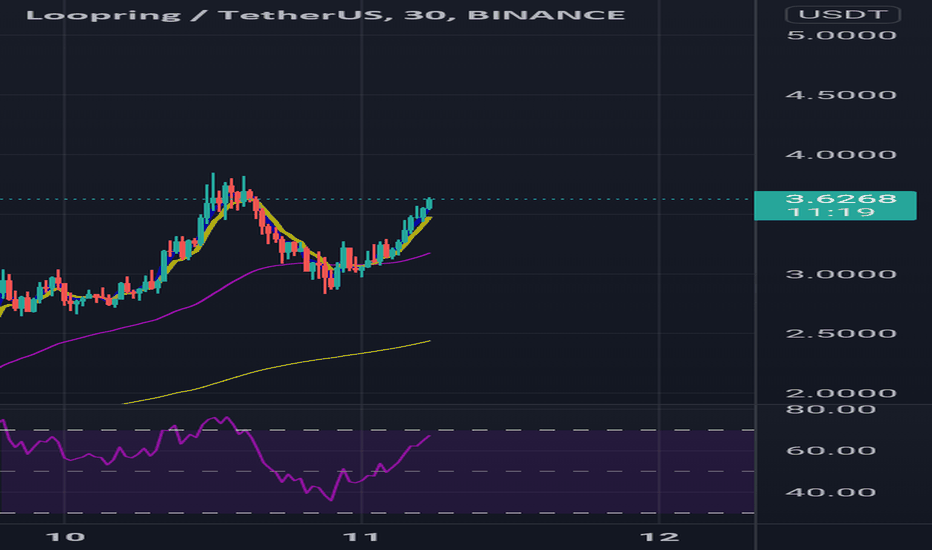Click the 3.0000 price axis label
The image size is (932, 550).
point(841,275)
